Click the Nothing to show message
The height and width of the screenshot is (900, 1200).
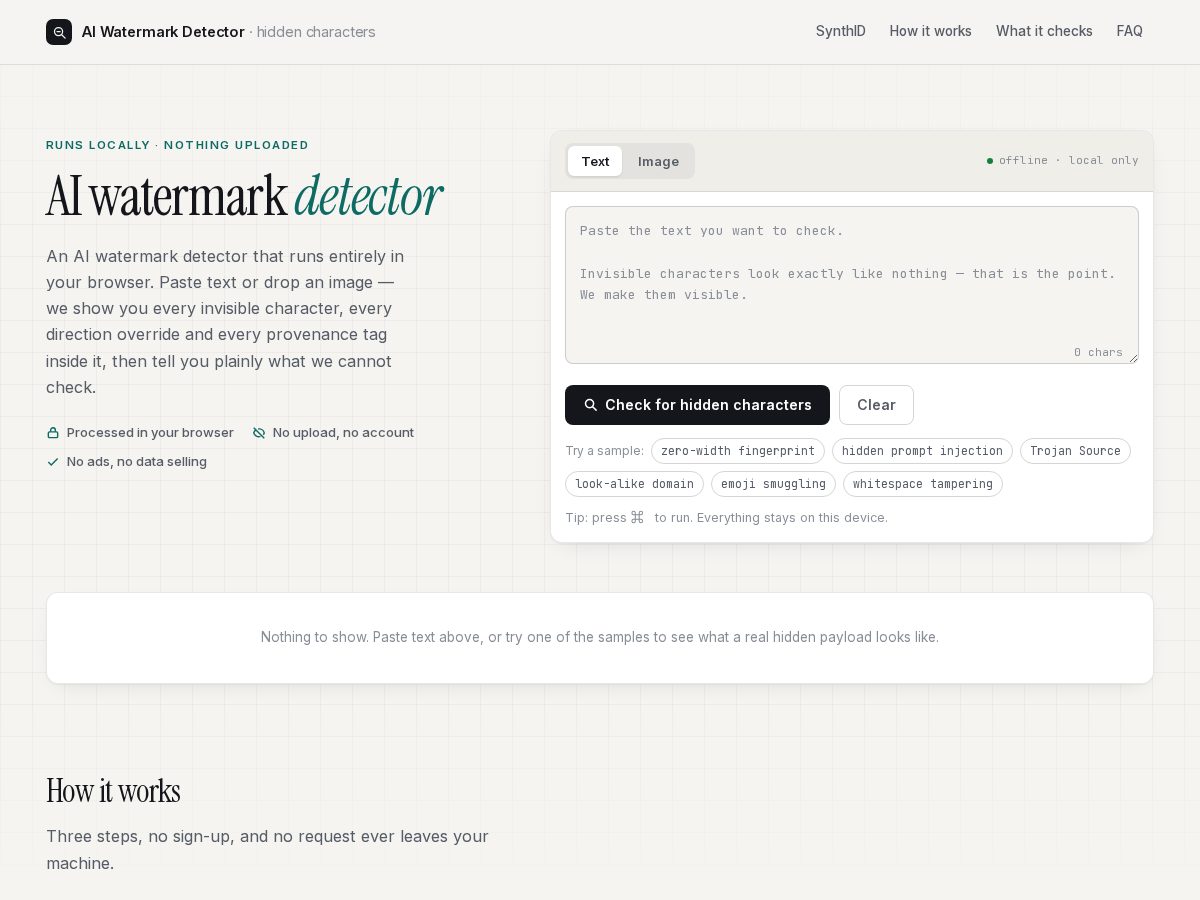pyautogui.click(x=600, y=637)
